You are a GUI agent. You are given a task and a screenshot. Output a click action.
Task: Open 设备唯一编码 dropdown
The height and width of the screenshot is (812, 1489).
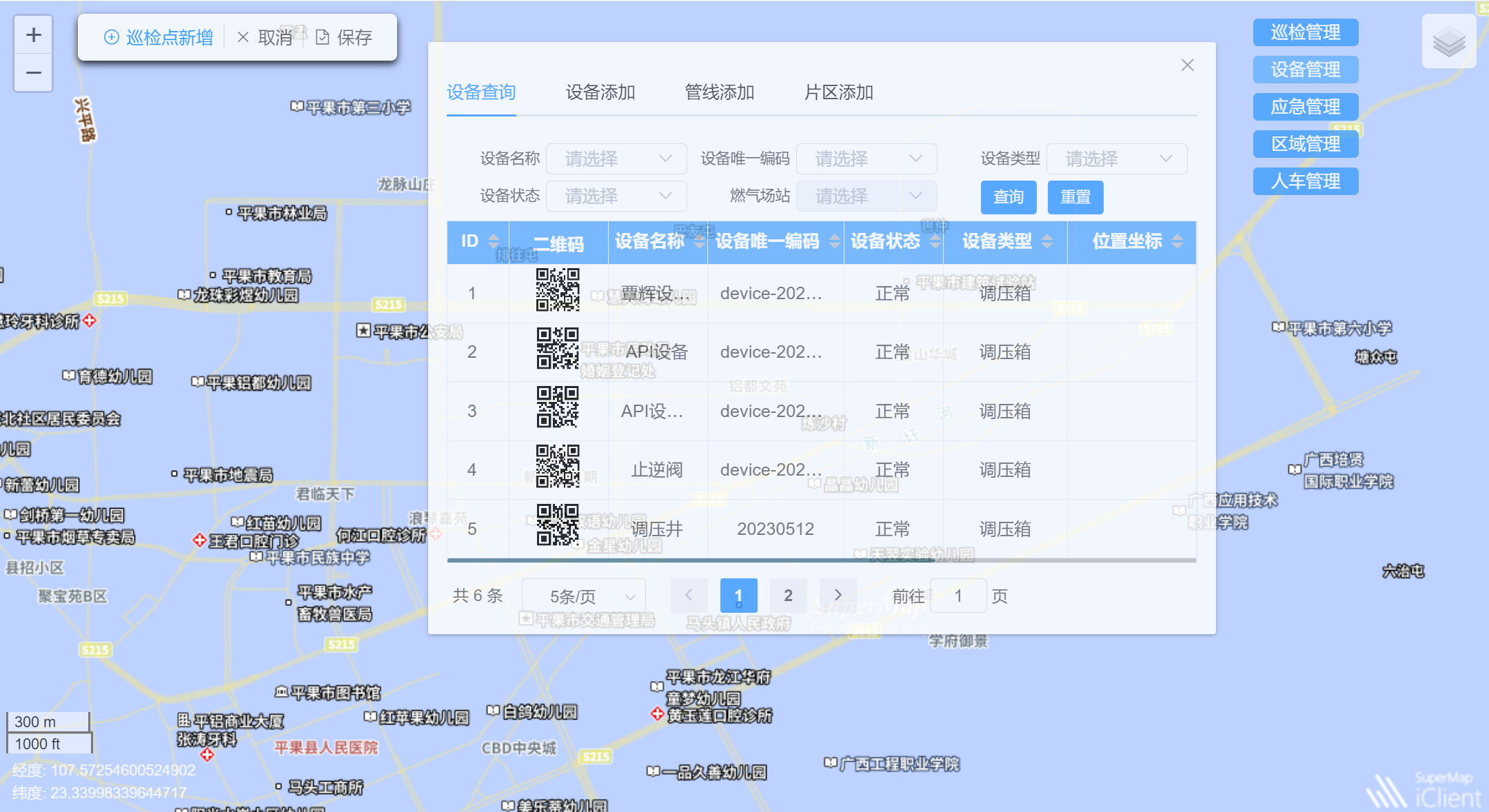pos(867,159)
